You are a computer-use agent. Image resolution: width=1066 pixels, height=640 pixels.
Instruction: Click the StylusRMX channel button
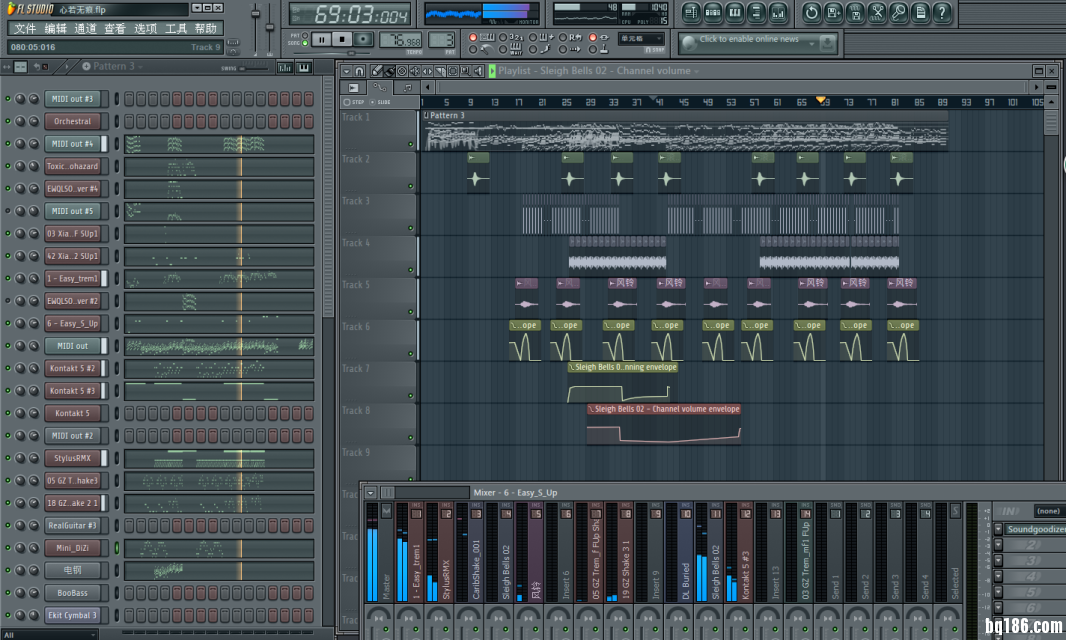pos(71,458)
